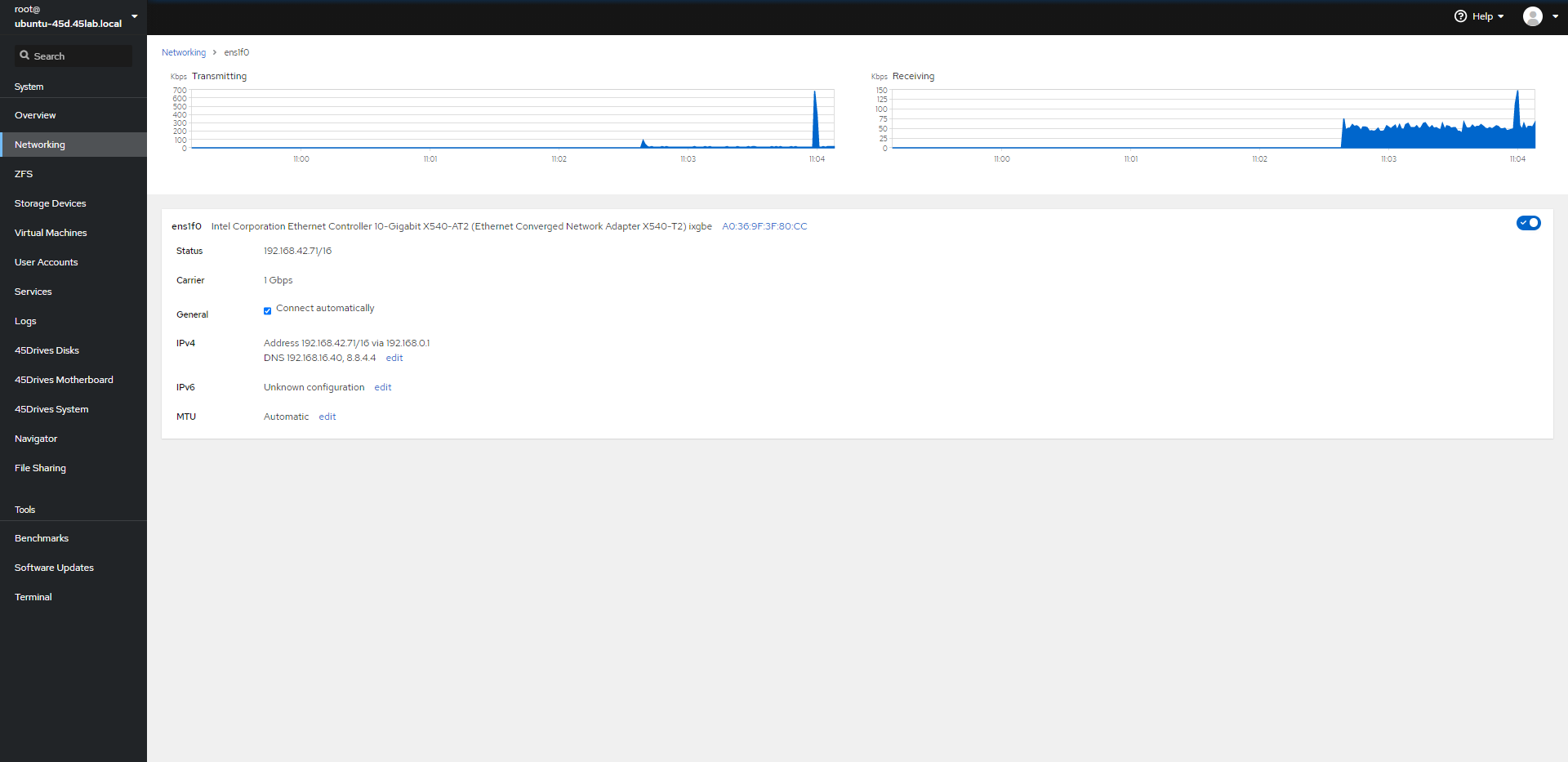Screen dimensions: 1568x762
Task: Click the search magnifier icon
Action: click(24, 56)
